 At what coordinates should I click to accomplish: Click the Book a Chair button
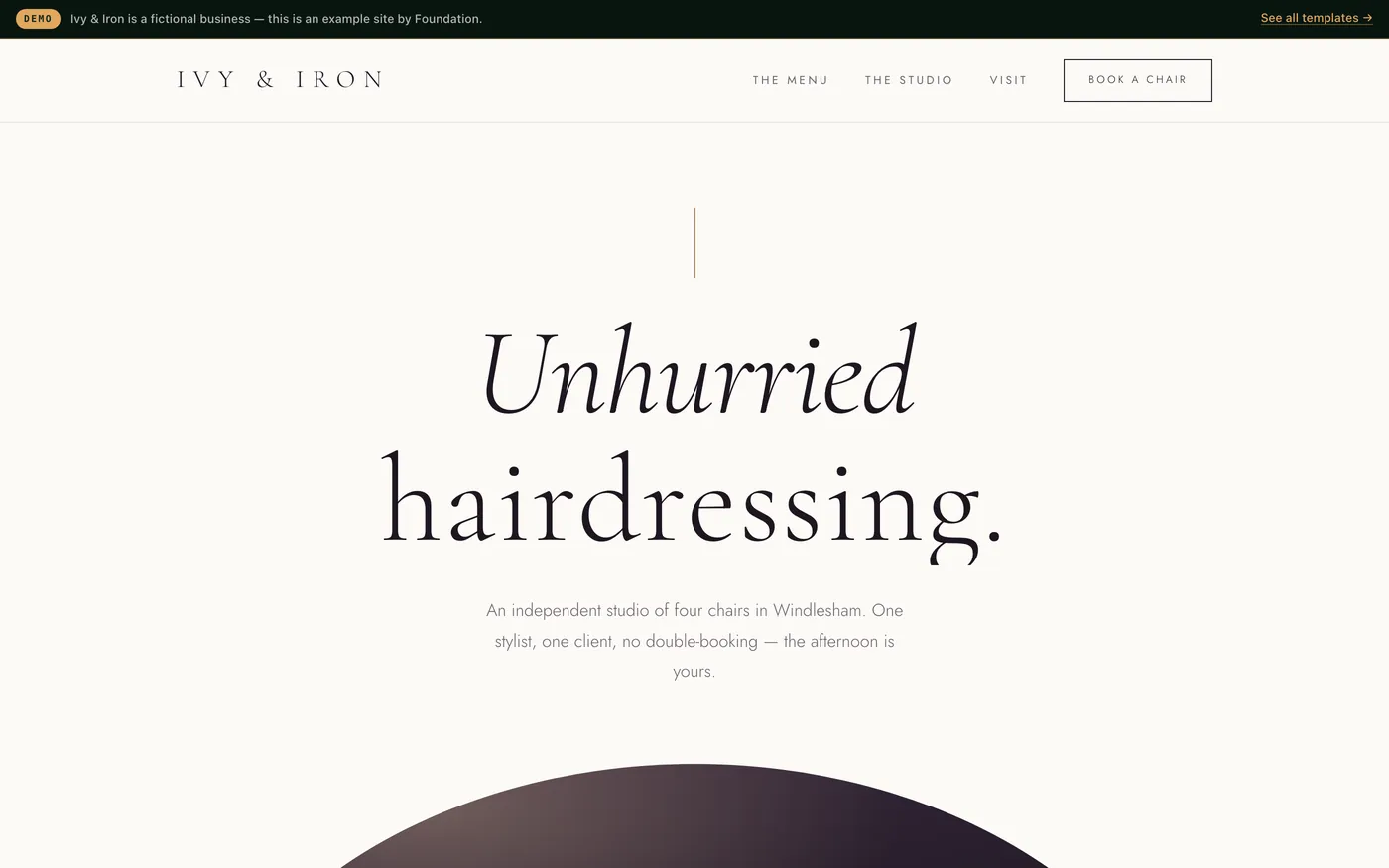(1137, 80)
